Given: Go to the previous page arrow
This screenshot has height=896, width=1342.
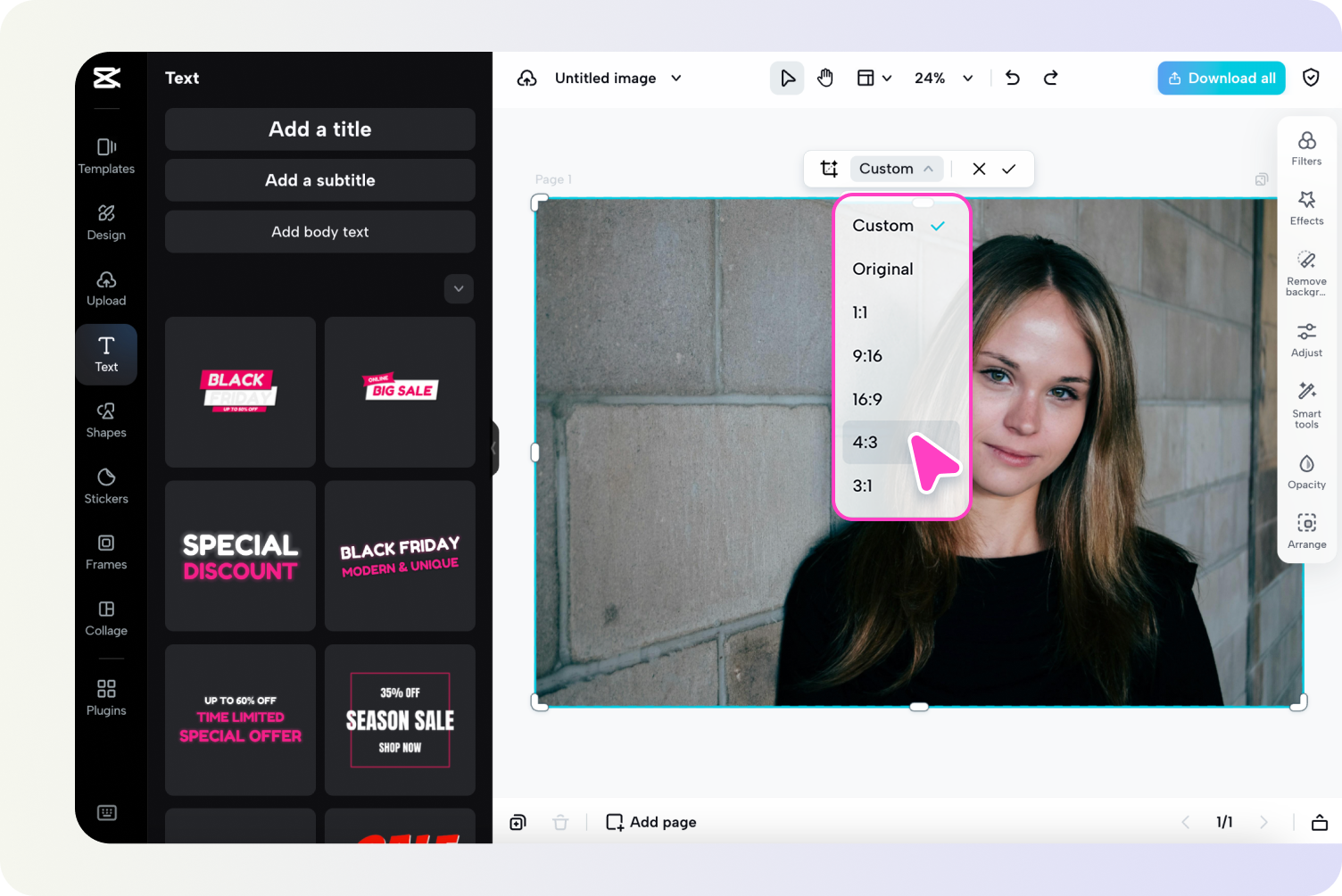Looking at the screenshot, I should point(1186,822).
